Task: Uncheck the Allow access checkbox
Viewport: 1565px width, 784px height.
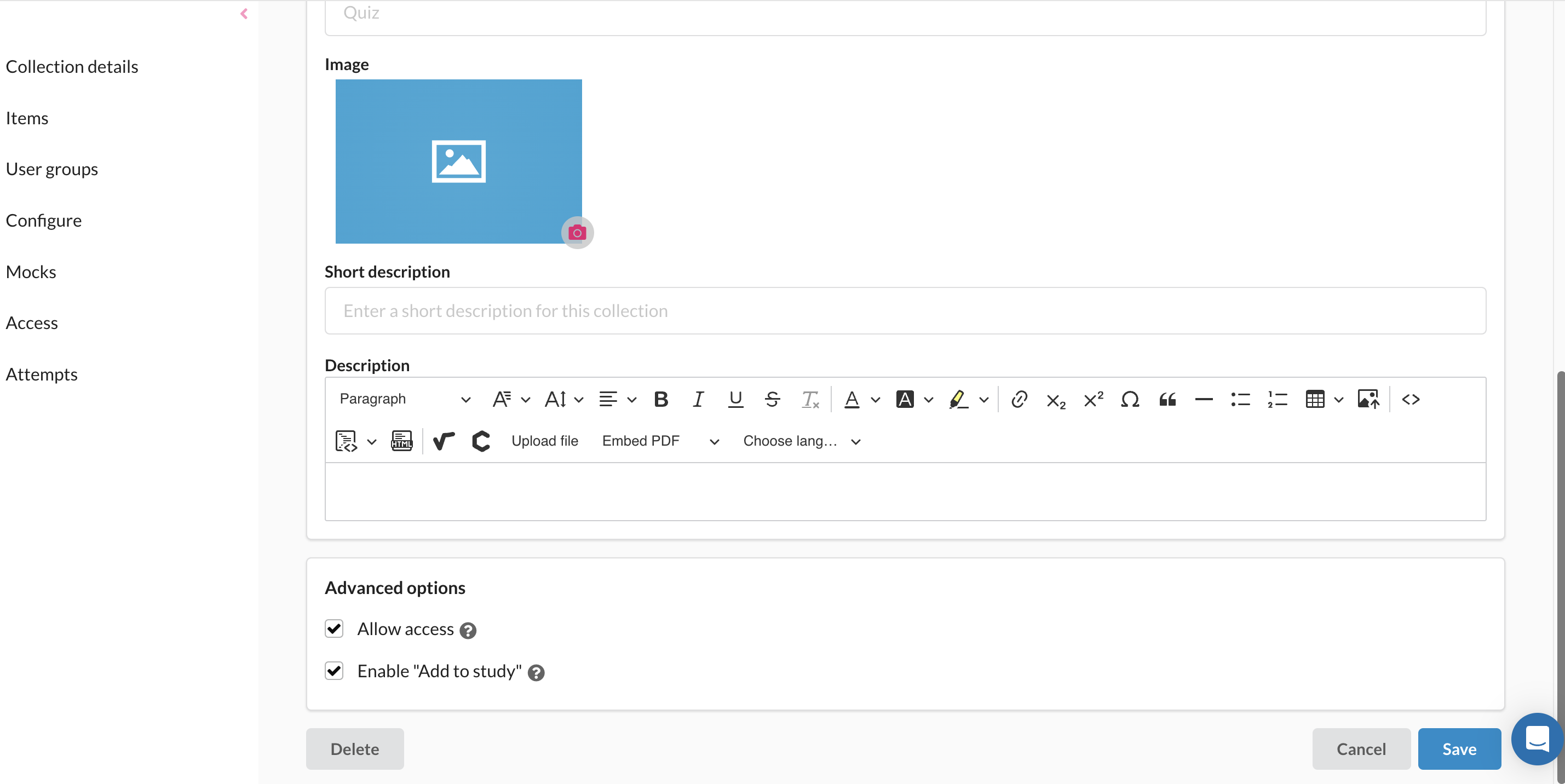Action: click(x=334, y=629)
